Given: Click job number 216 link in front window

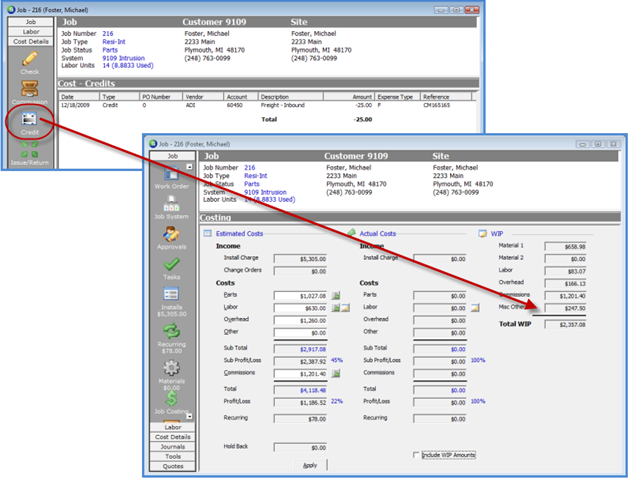Looking at the screenshot, I should point(250,167).
